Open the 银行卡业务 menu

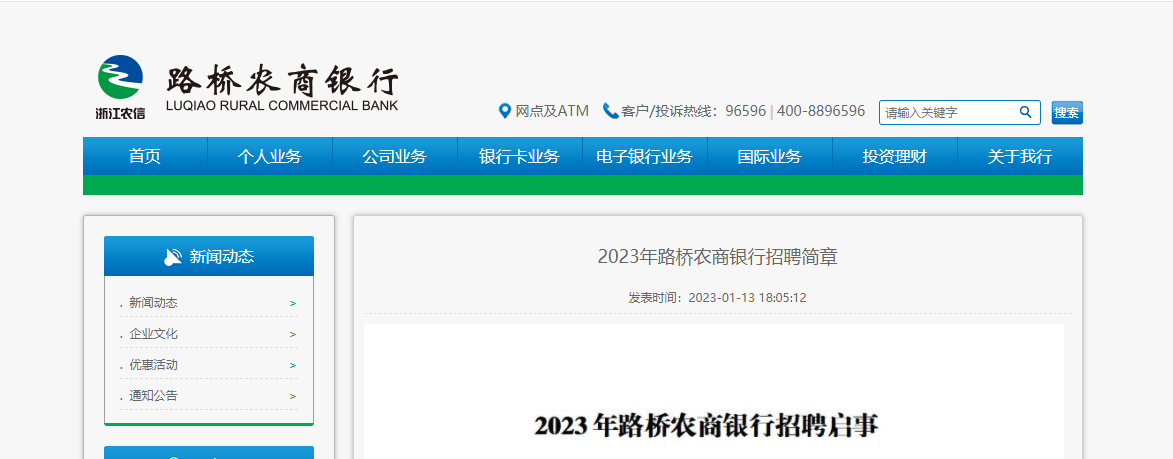tap(519, 156)
